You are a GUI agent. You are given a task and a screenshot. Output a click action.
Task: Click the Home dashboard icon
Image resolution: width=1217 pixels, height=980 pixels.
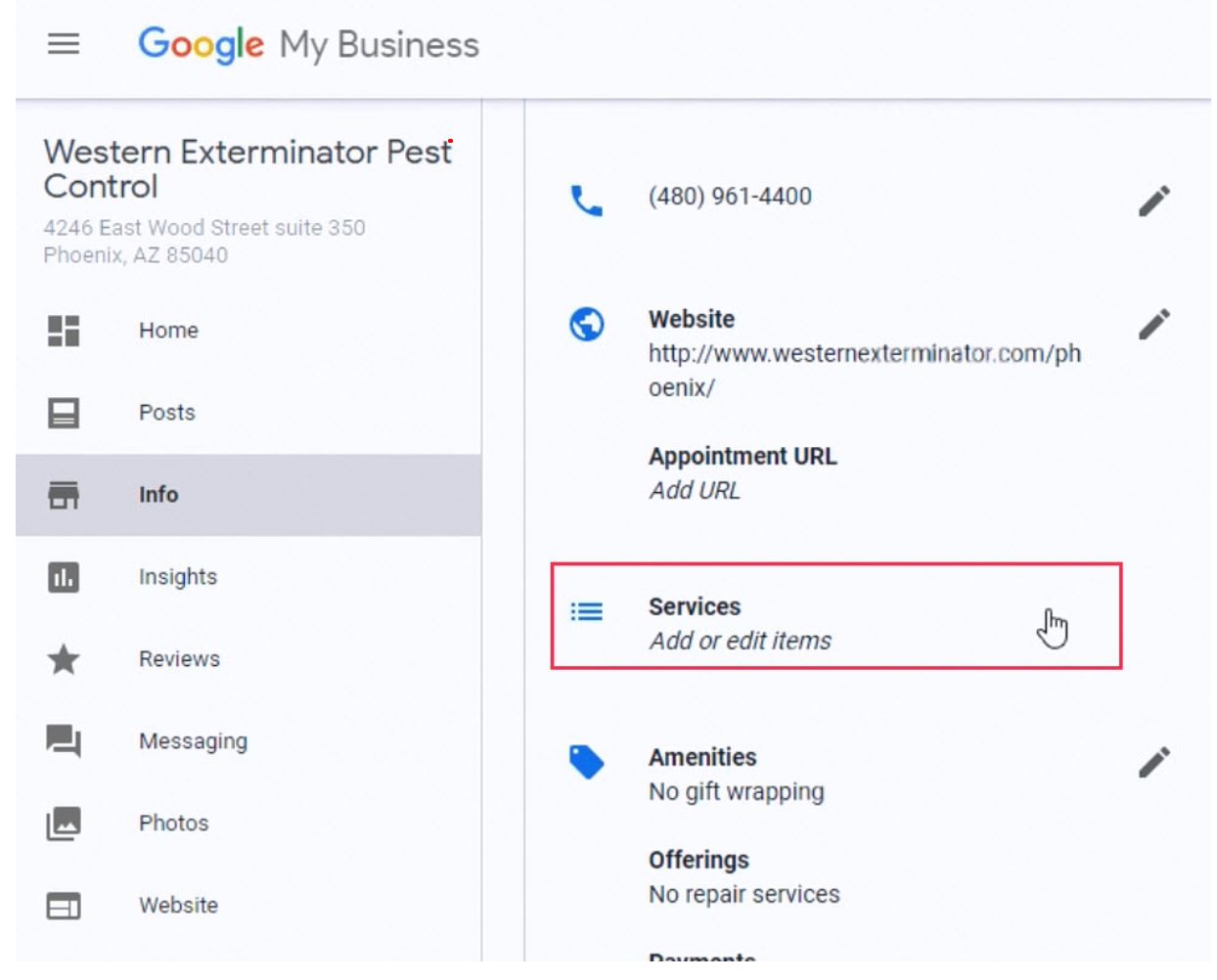(64, 331)
